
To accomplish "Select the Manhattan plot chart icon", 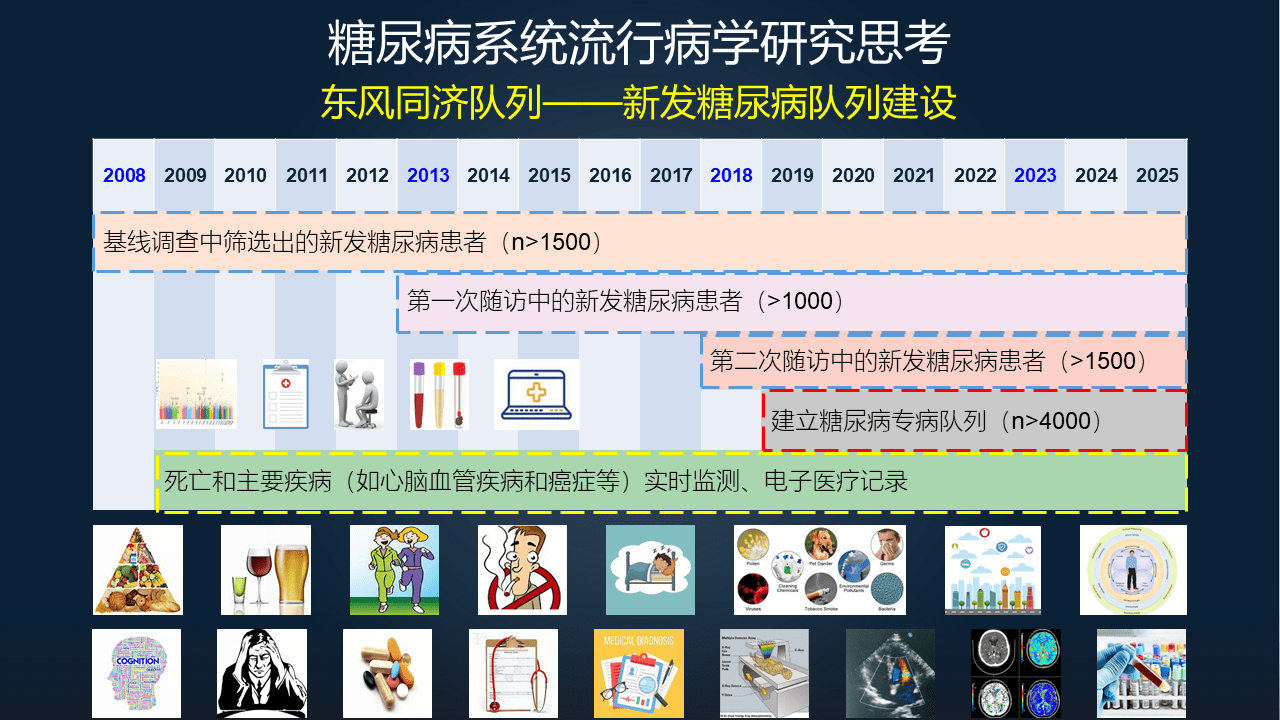I will coord(194,395).
